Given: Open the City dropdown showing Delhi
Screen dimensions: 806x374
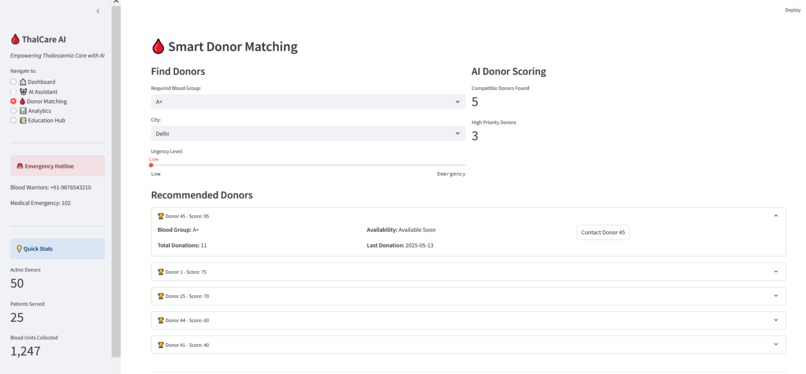Looking at the screenshot, I should tap(308, 134).
